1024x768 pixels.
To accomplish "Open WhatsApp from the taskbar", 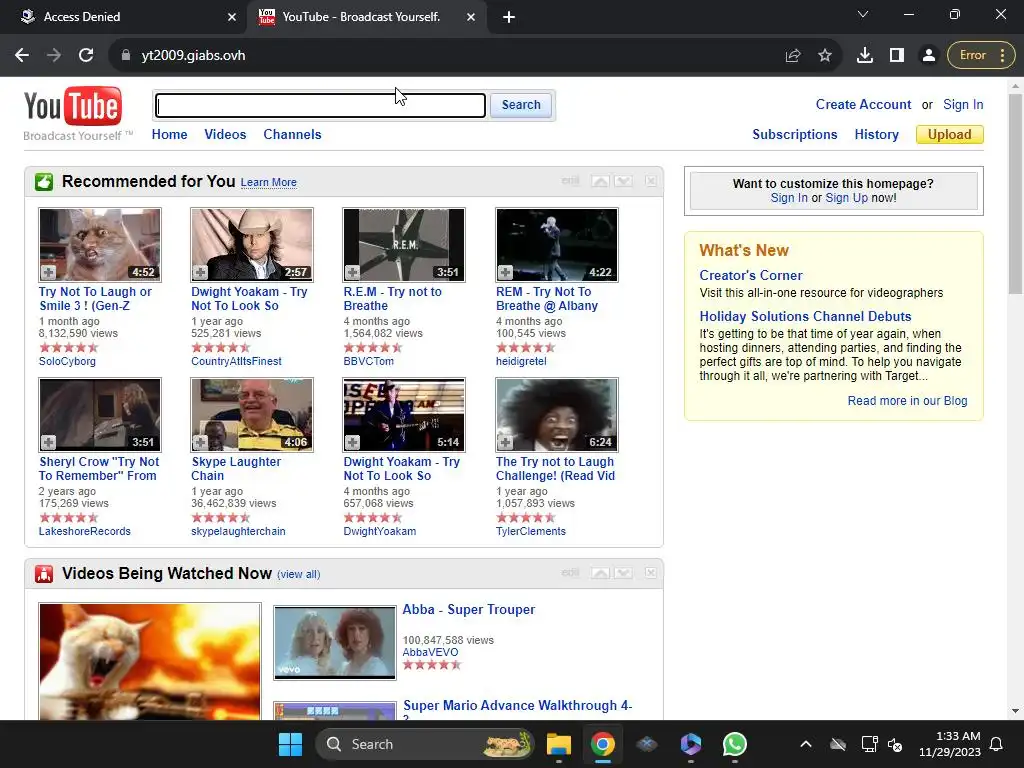I will click(x=735, y=744).
